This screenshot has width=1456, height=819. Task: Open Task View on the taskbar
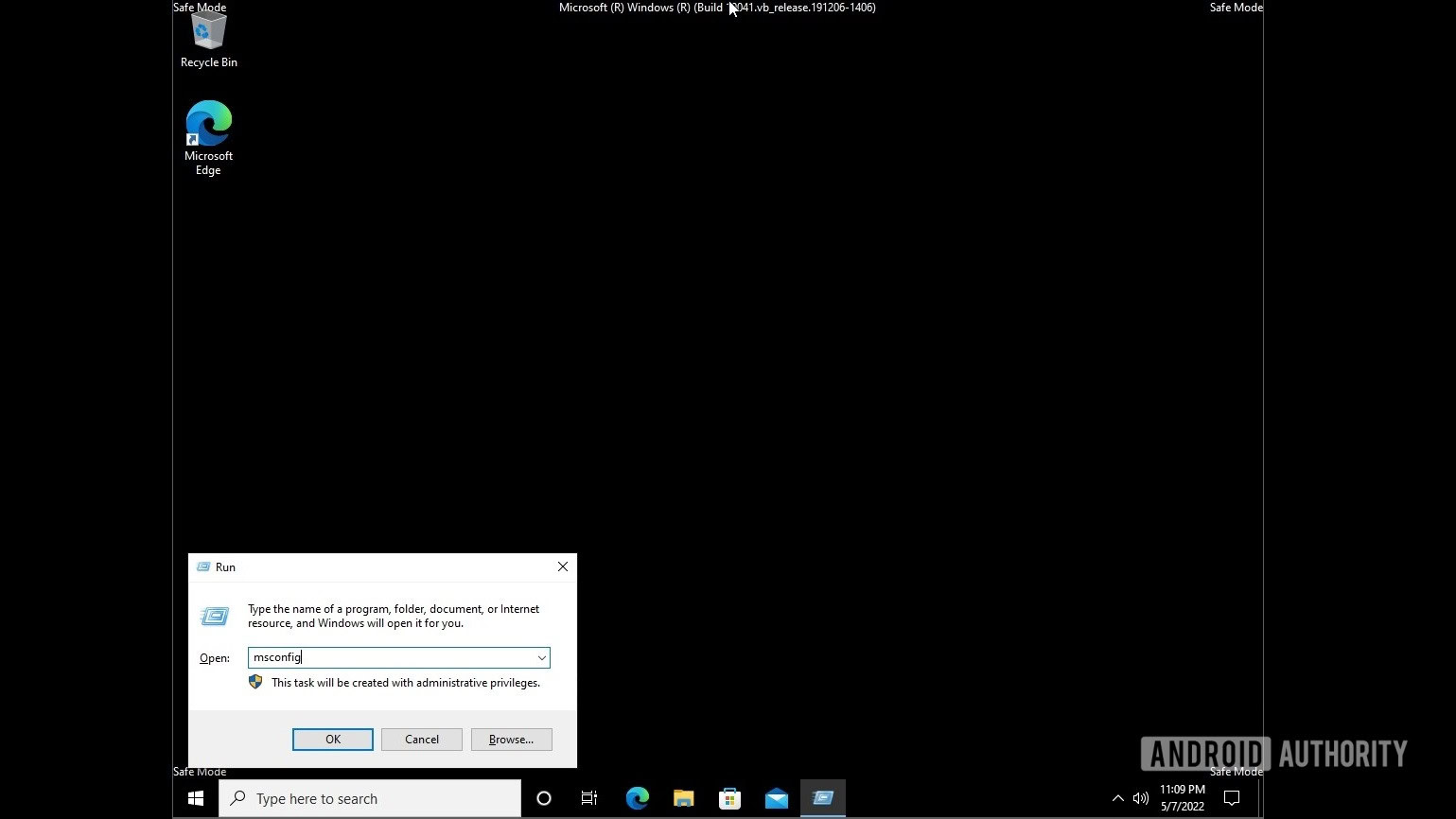pyautogui.click(x=589, y=799)
